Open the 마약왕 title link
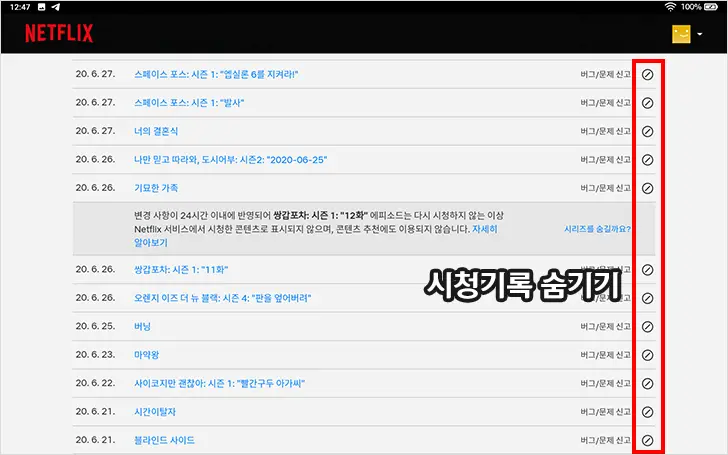Screen dimensions: 728x455 click(147, 355)
